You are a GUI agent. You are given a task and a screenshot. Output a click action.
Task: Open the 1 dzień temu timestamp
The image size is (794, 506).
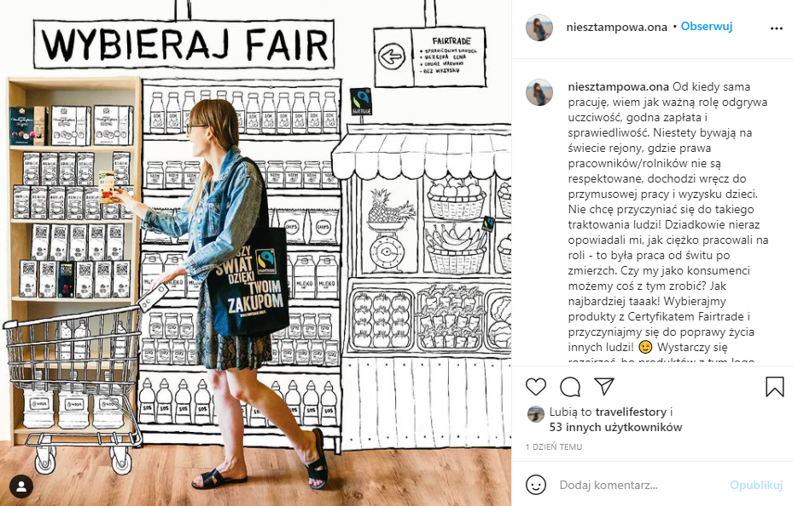coord(553,447)
